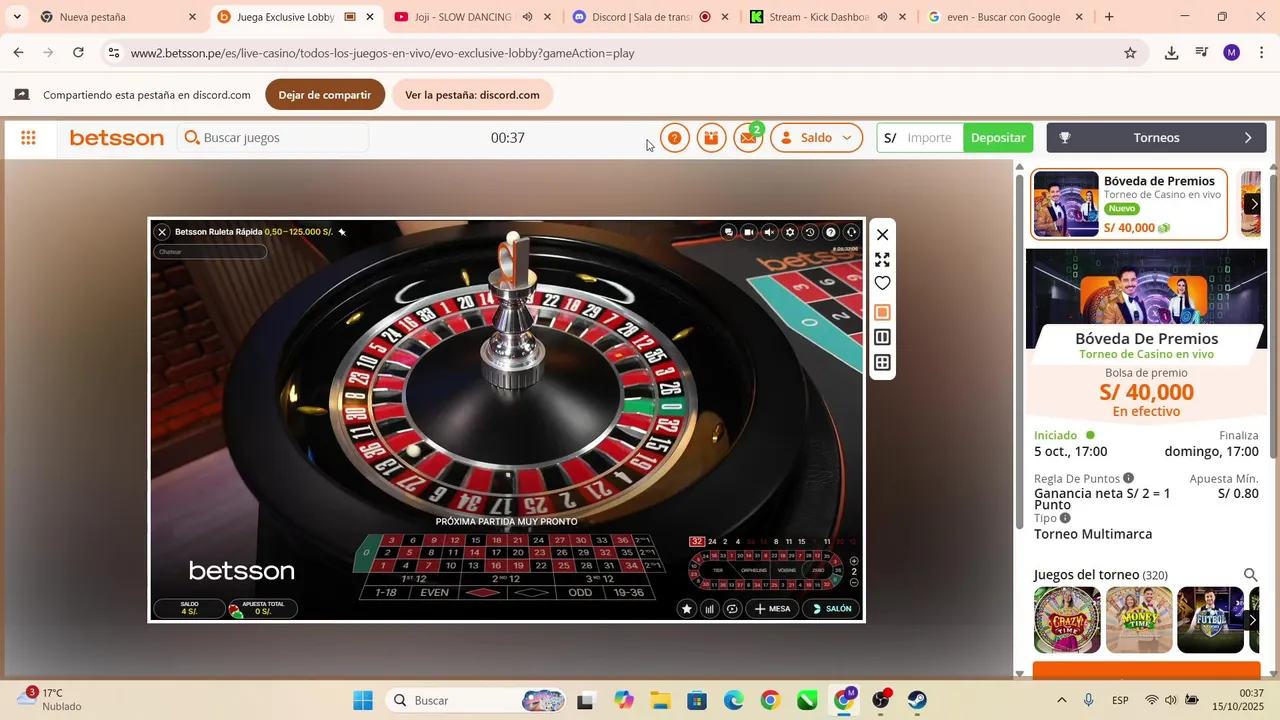Open the betsson apps grid menu
The image size is (1280, 720).
tap(28, 138)
